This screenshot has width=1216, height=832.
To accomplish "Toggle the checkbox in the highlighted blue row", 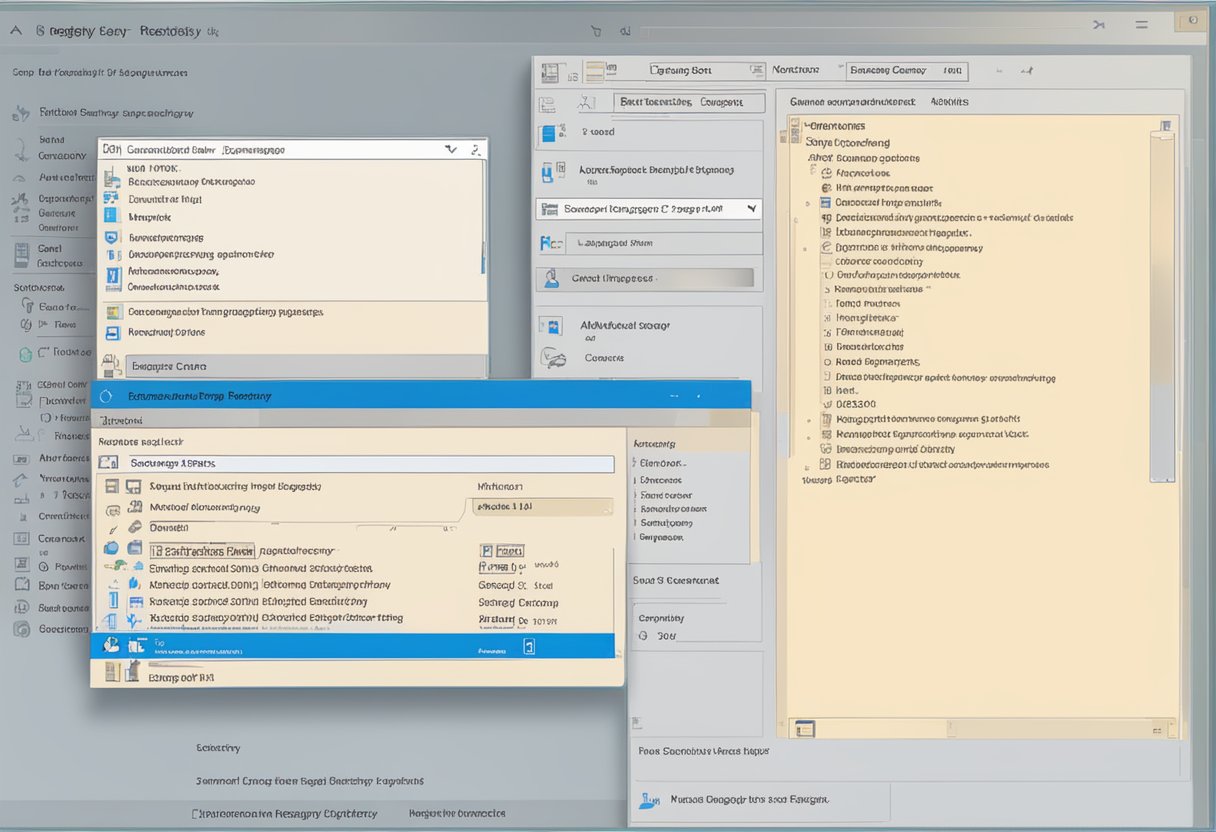I will (x=529, y=647).
